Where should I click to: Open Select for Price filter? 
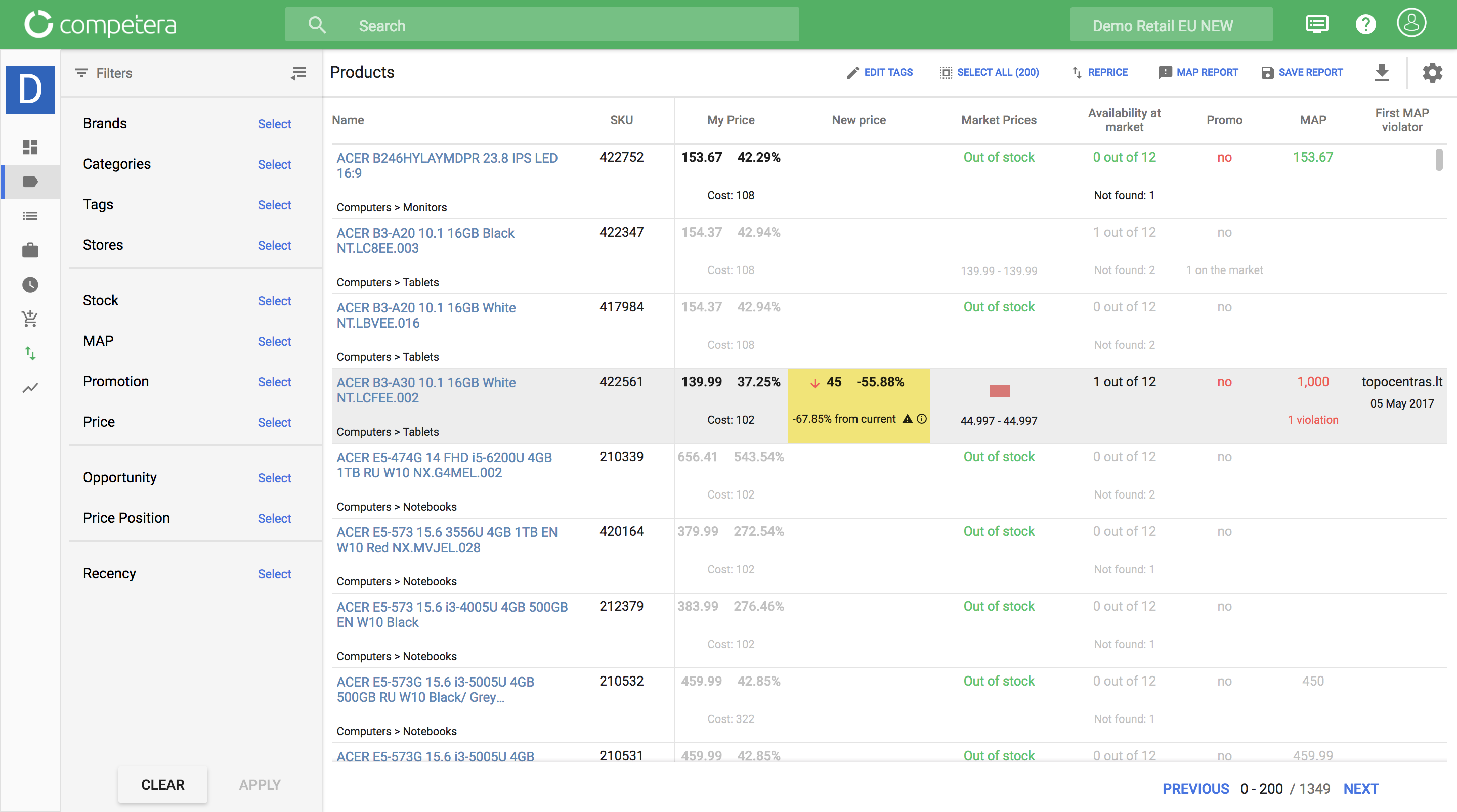tap(274, 422)
